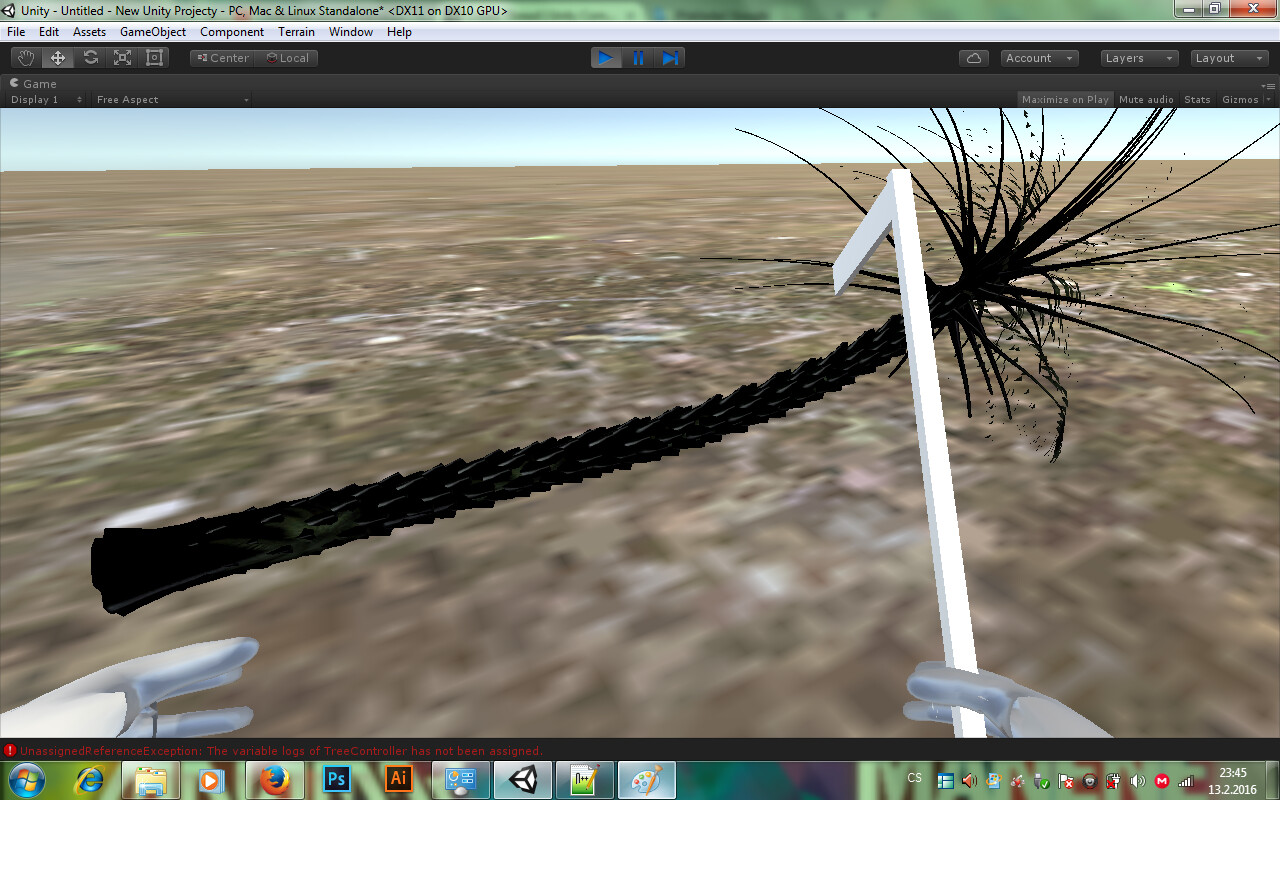Viewport: 1280px width, 878px height.
Task: Open the GameObject menu
Action: click(152, 31)
